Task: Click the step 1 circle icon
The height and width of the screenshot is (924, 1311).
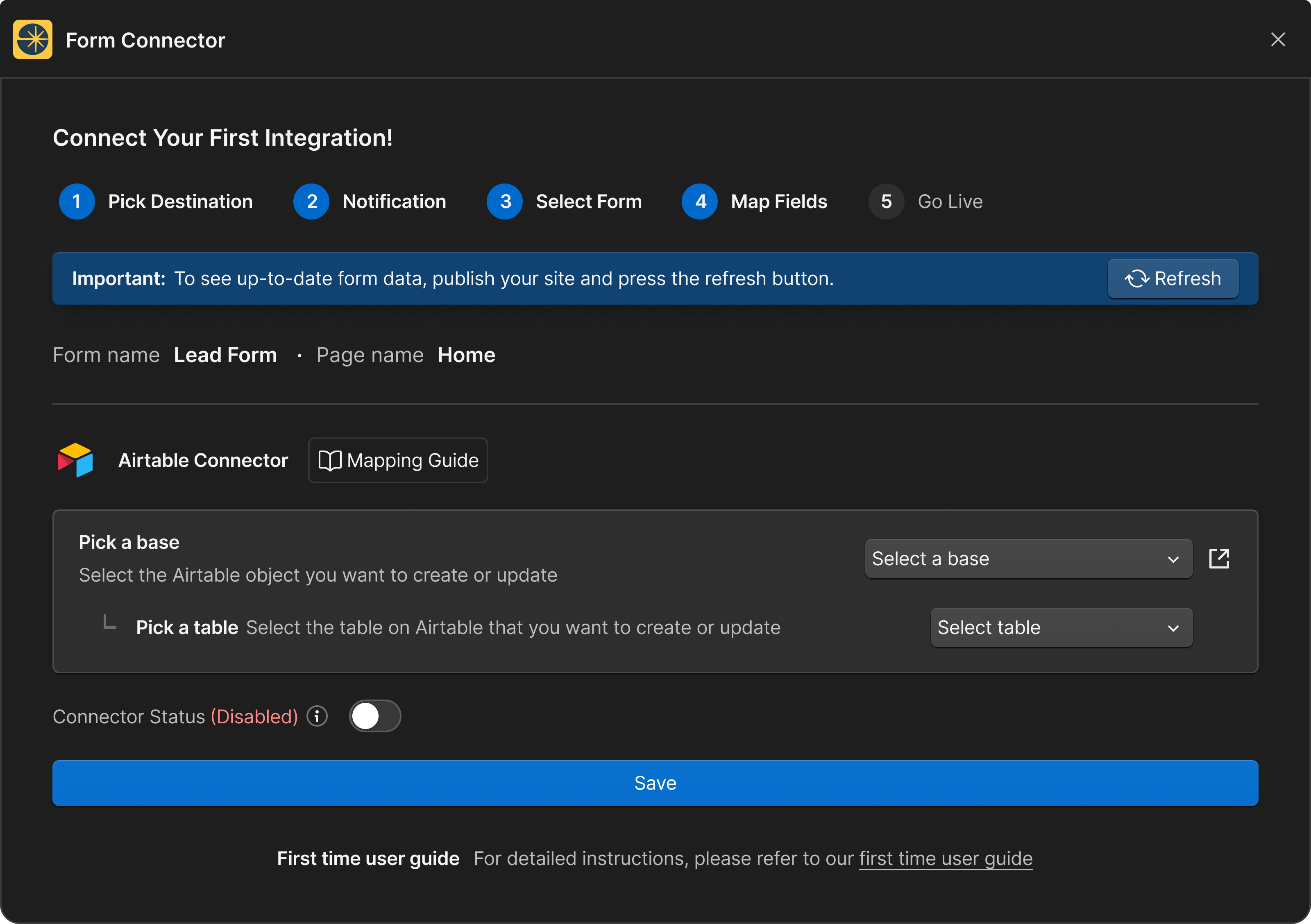Action: [x=77, y=202]
